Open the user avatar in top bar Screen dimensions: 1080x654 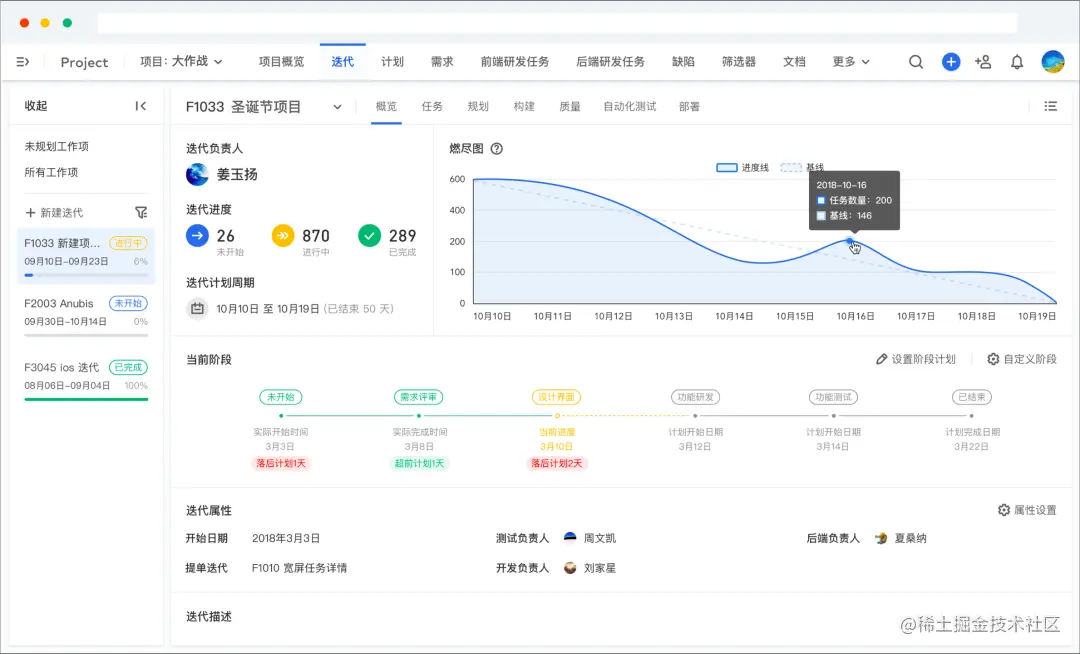1052,62
